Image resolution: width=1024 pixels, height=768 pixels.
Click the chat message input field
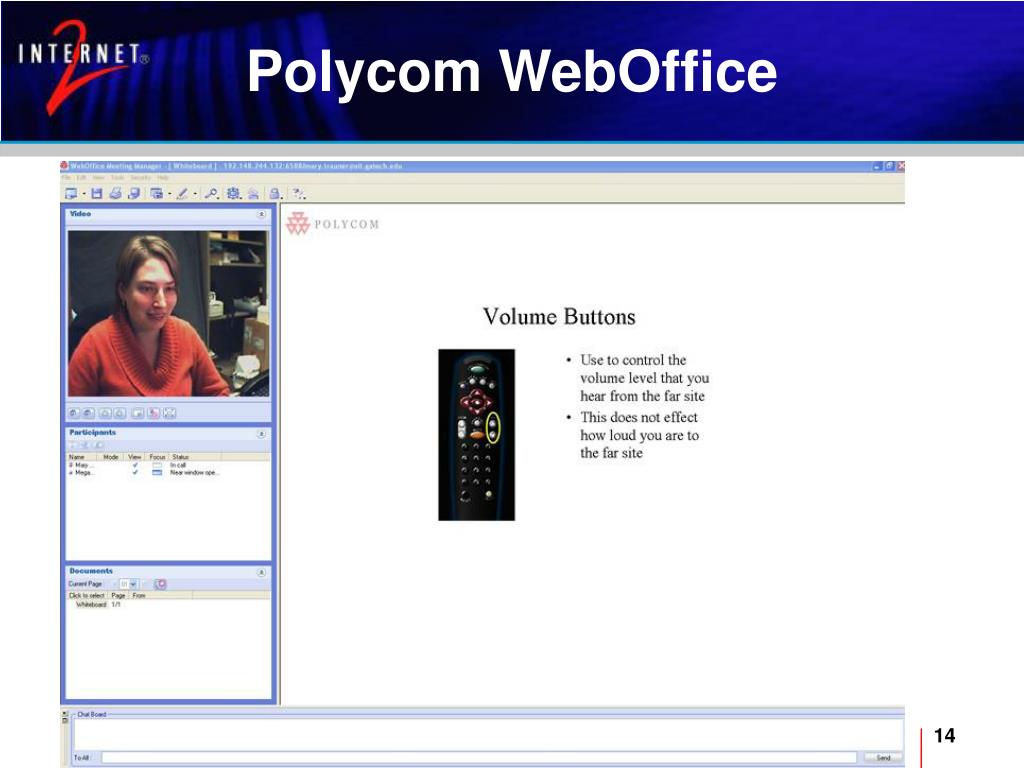[479, 757]
